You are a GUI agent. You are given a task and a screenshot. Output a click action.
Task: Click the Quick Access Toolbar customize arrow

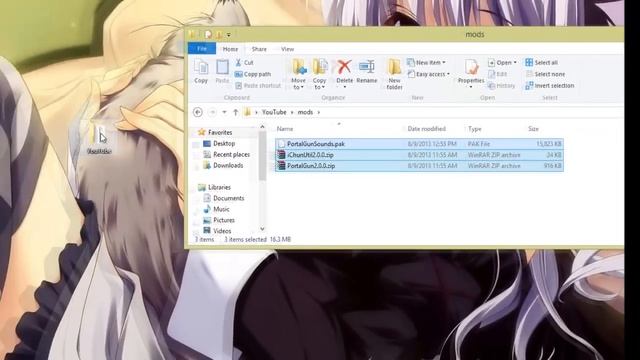tap(229, 35)
